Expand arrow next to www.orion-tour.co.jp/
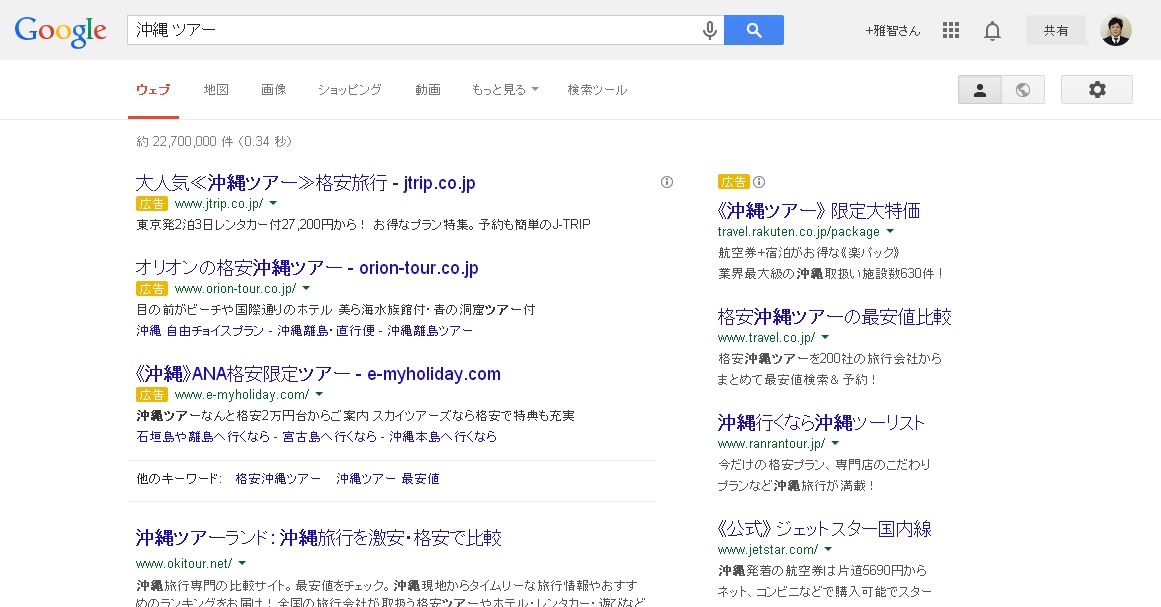 307,288
